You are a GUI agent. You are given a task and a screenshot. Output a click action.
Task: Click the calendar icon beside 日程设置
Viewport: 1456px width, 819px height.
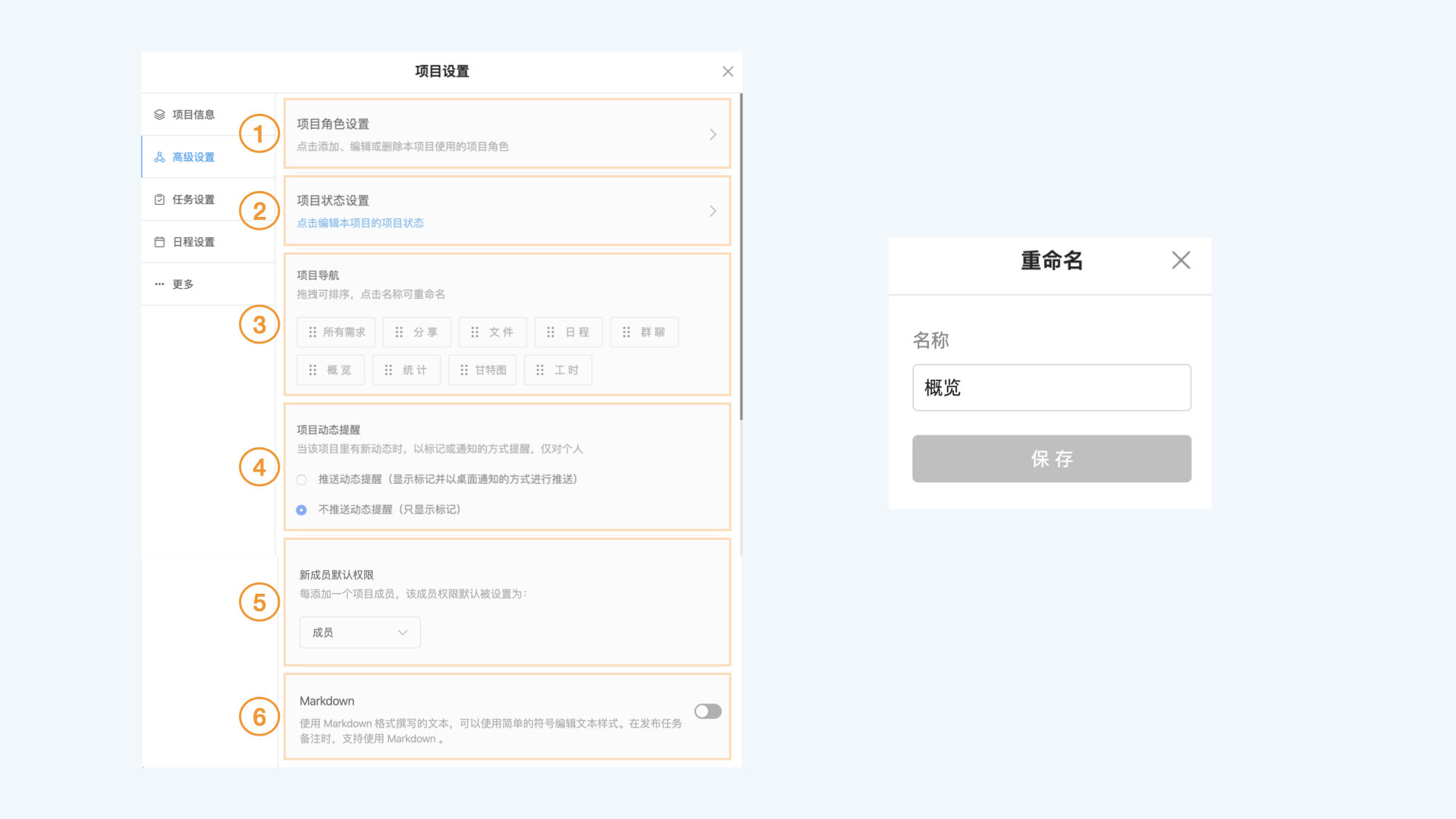tap(159, 242)
